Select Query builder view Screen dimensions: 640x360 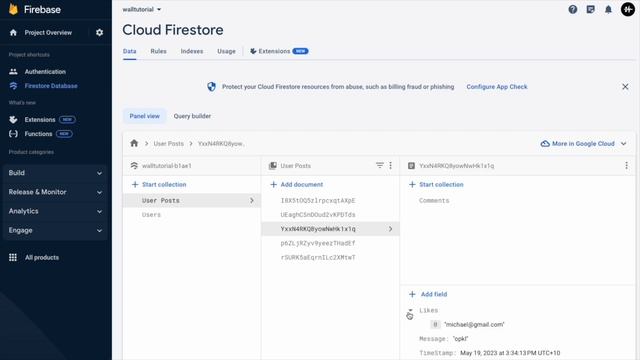coord(192,116)
